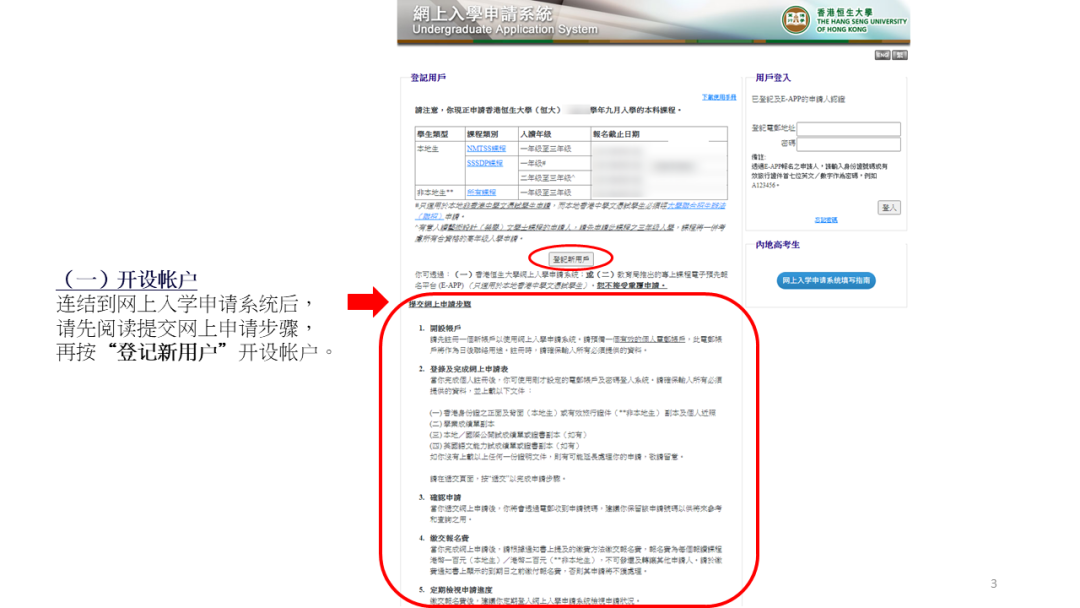Switch language with the Eng button
This screenshot has width=1080, height=608.
882,55
